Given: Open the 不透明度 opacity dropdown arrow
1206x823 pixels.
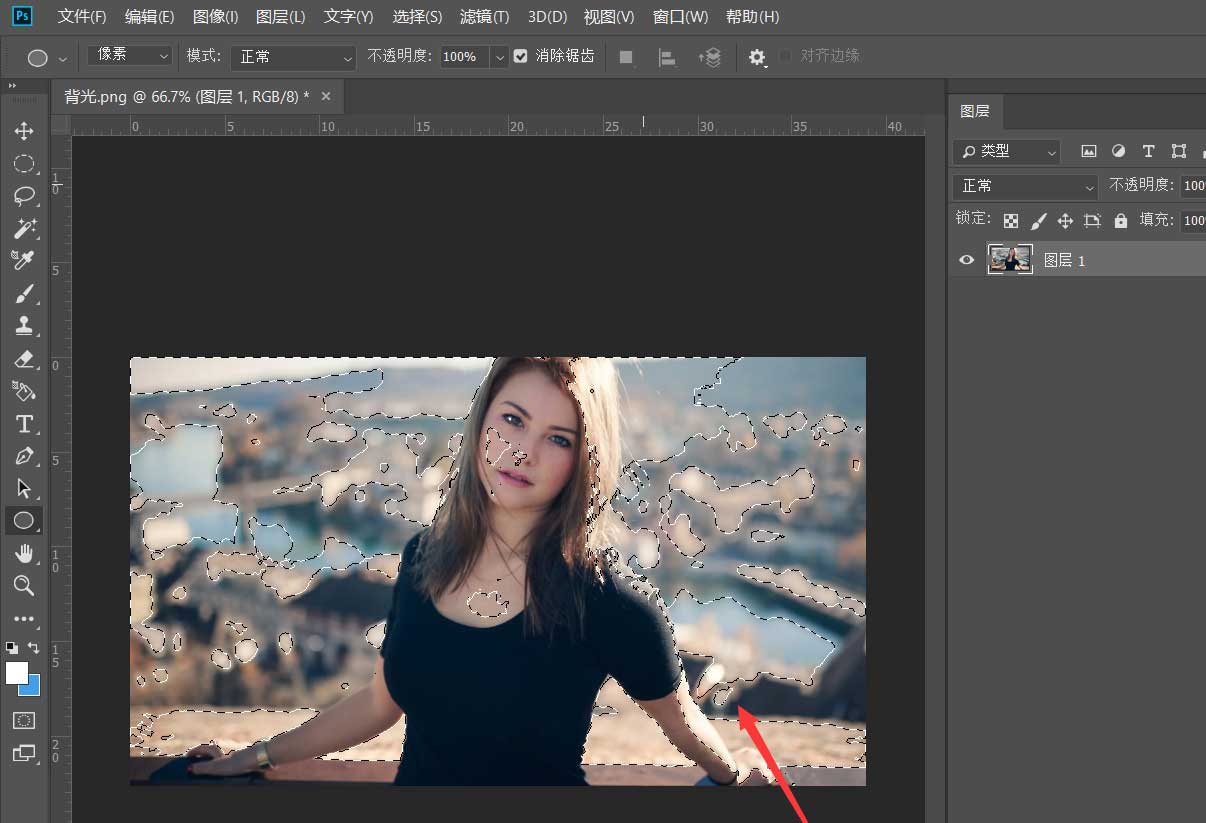Looking at the screenshot, I should coord(499,57).
